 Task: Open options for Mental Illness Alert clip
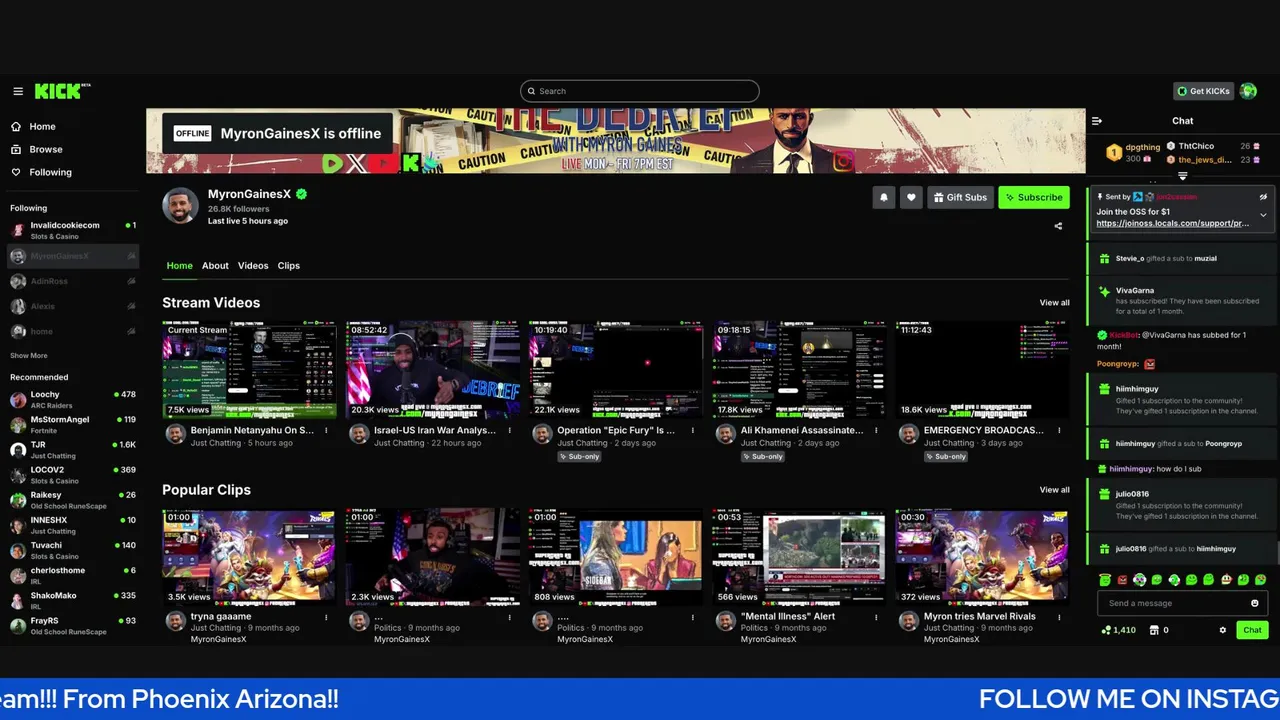[x=876, y=617]
